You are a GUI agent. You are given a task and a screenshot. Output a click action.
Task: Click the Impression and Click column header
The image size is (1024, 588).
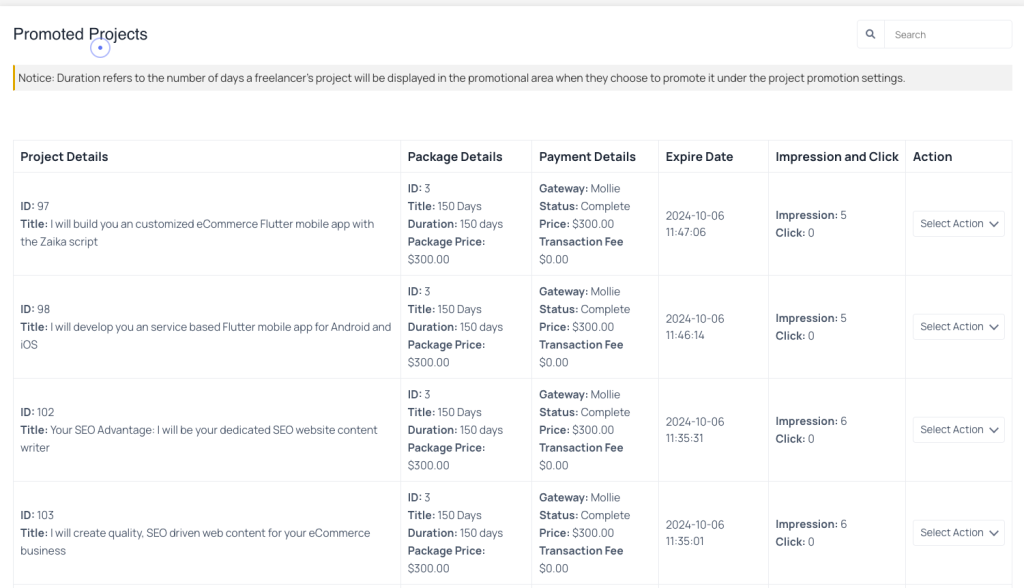837,157
